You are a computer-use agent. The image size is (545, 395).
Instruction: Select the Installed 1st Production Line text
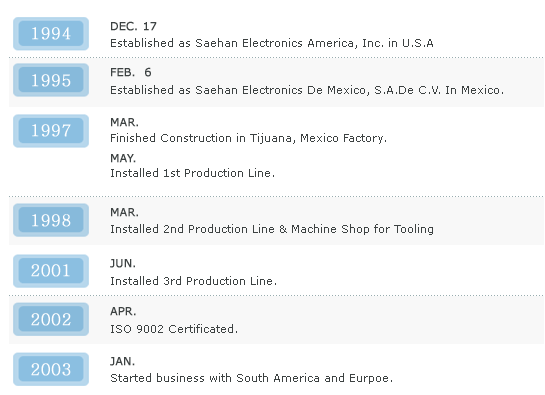point(193,173)
